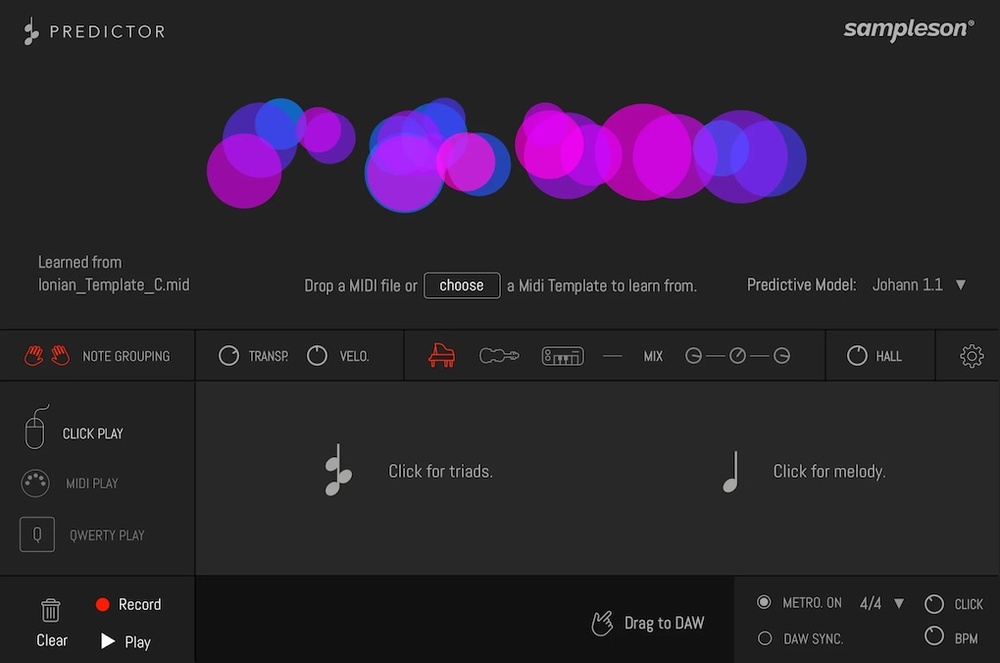Screen dimensions: 1000x663
Task: Click the METRO. ON label
Action: point(812,602)
